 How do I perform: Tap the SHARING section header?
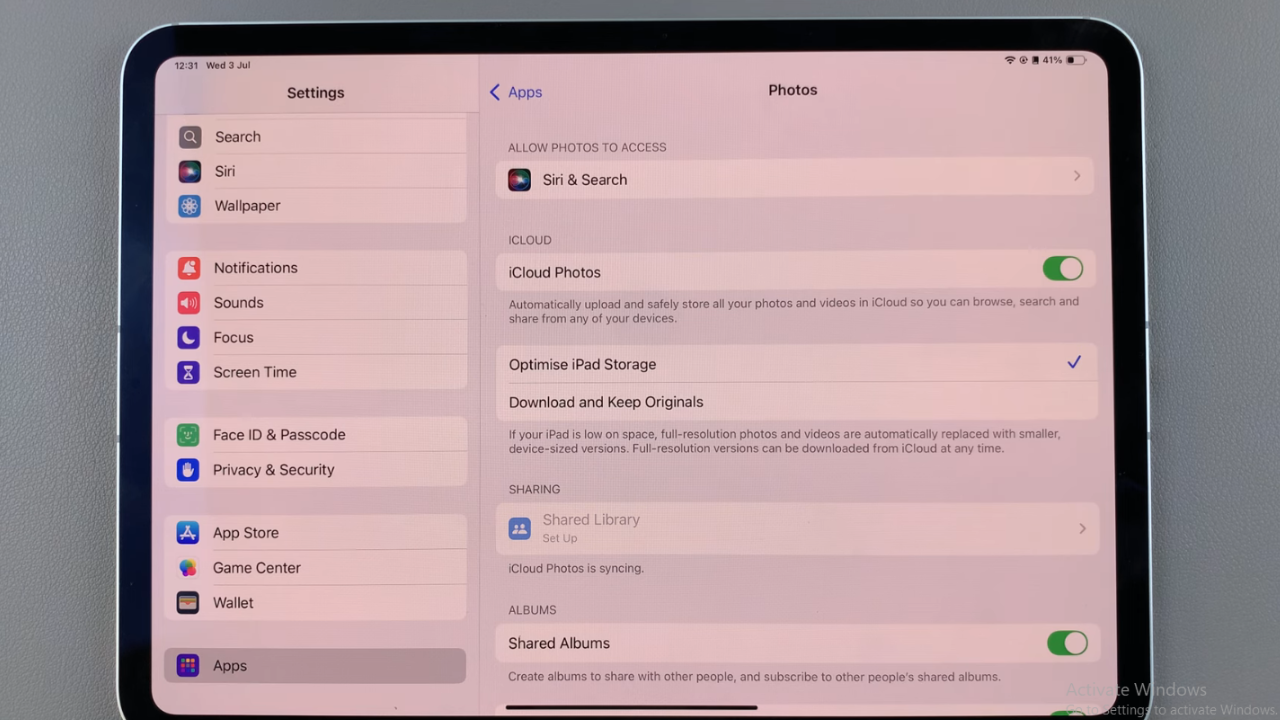click(x=534, y=490)
